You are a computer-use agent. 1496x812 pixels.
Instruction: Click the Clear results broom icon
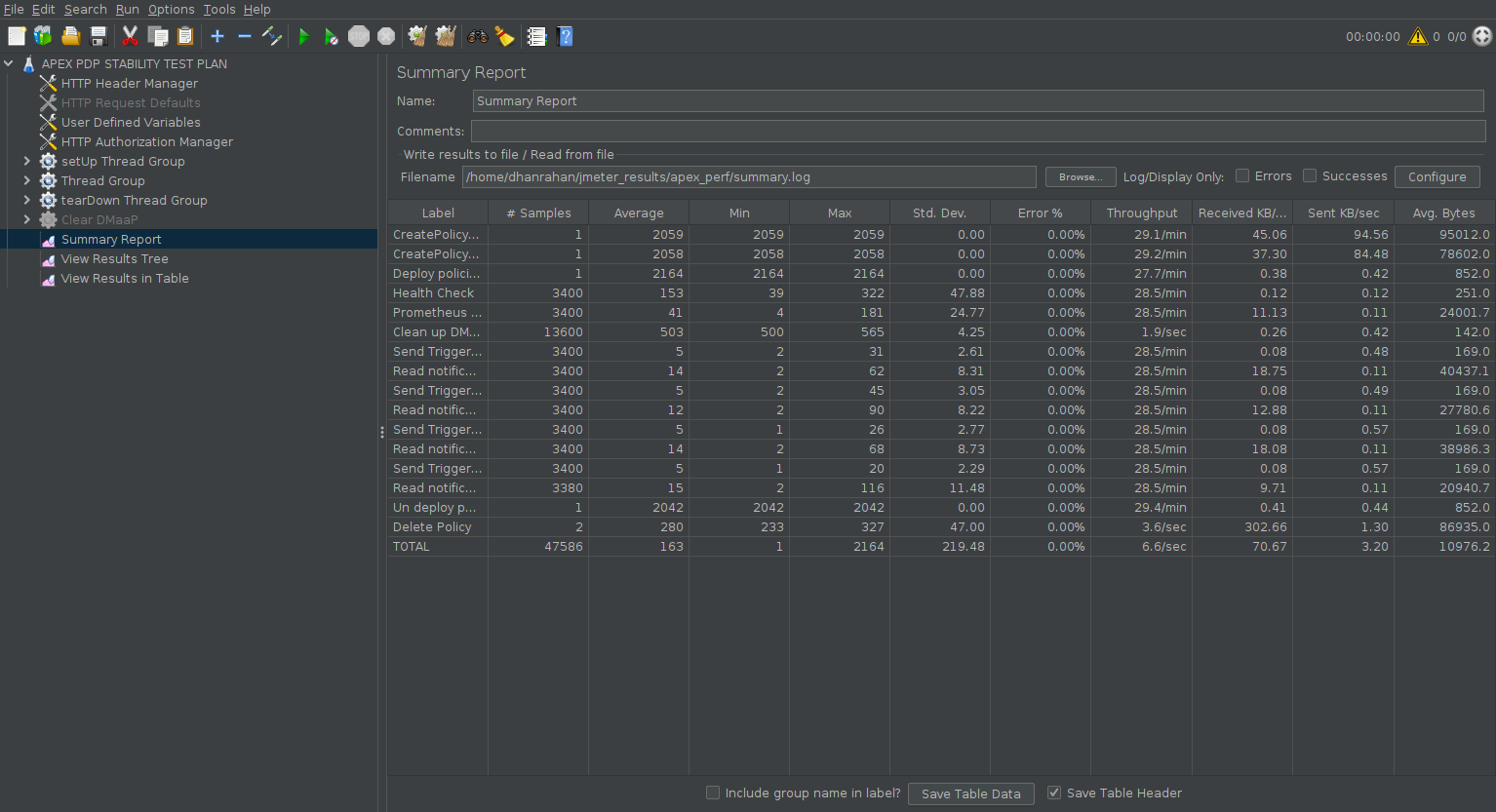pyautogui.click(x=417, y=36)
